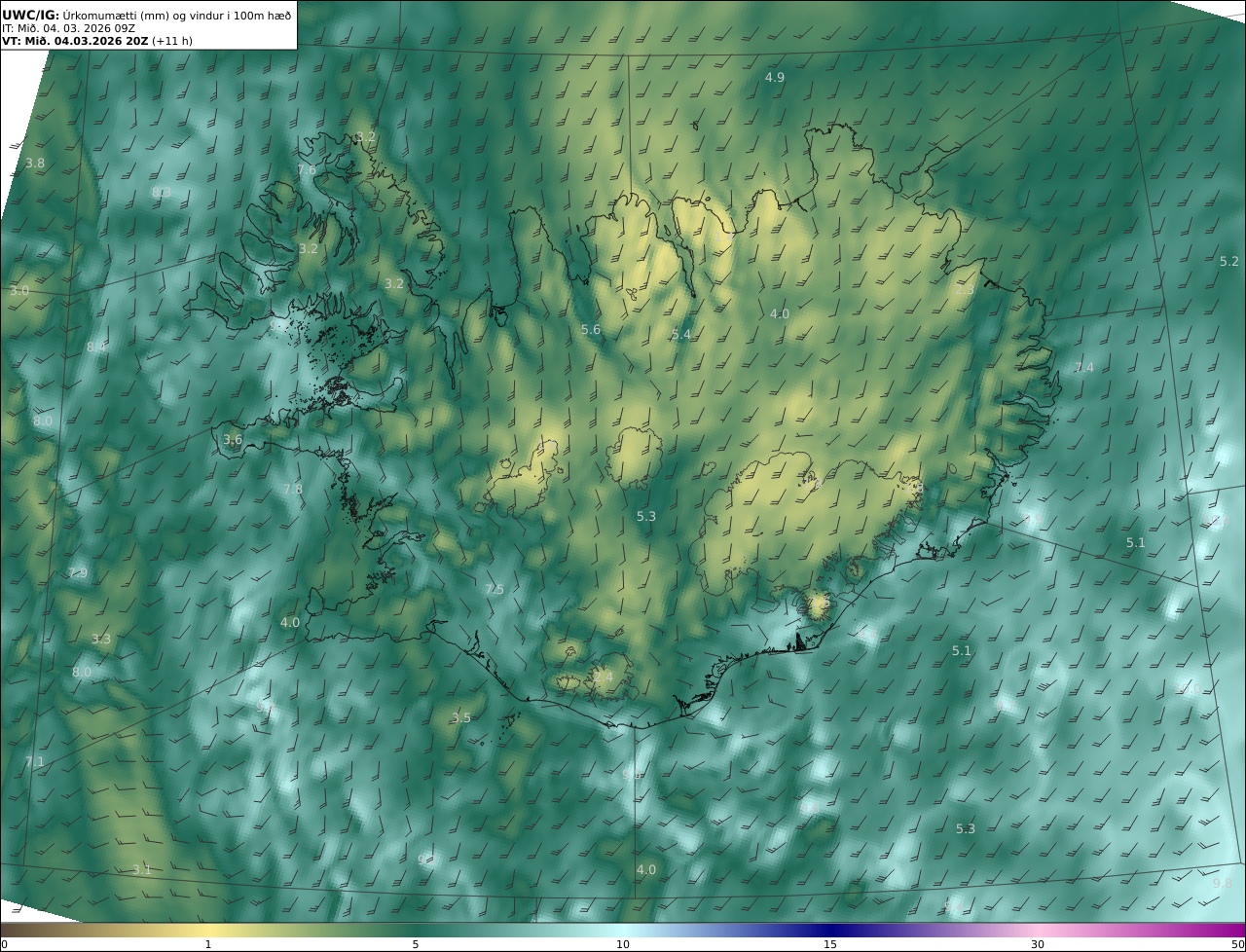1246x952 pixels.
Task: Click the map value 8.3
Action: pos(162,193)
